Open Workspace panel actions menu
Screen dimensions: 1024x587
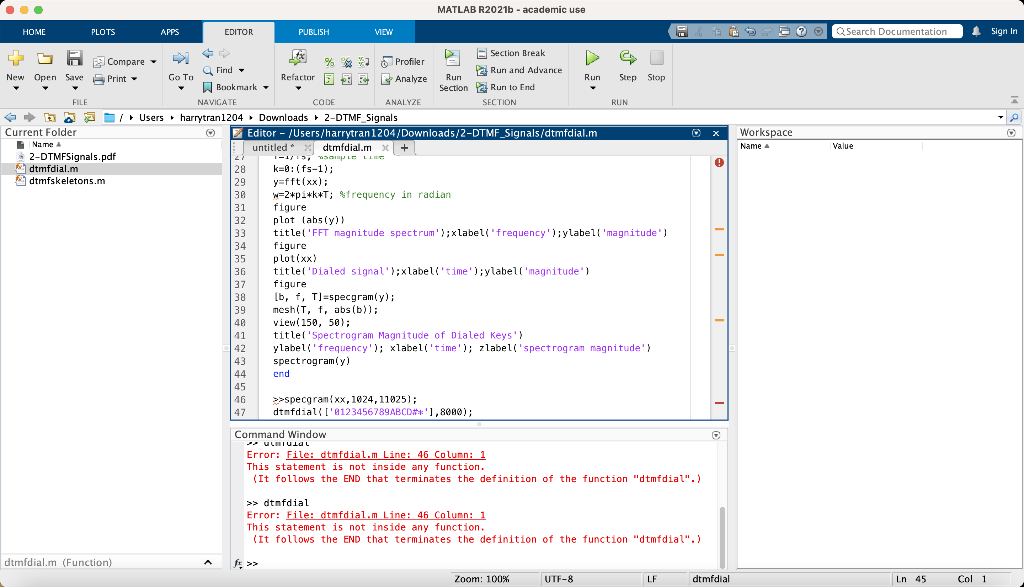[1011, 132]
